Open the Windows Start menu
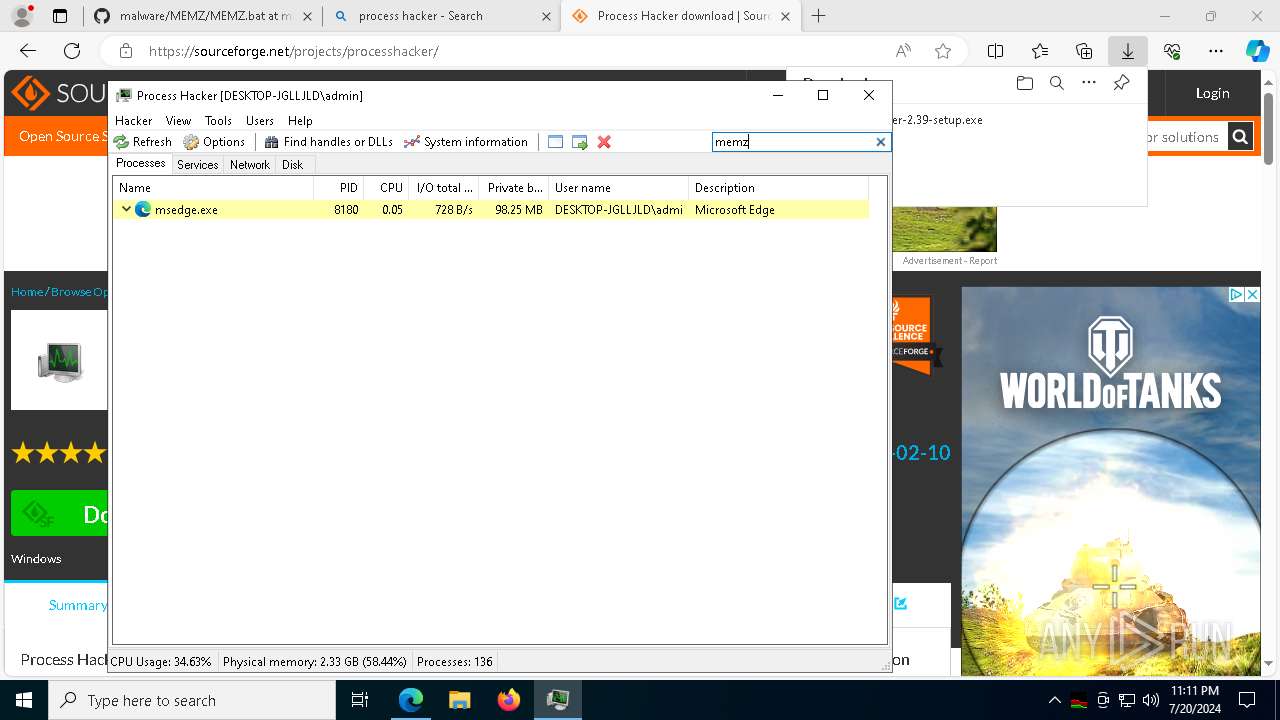The width and height of the screenshot is (1280, 720). tap(24, 700)
